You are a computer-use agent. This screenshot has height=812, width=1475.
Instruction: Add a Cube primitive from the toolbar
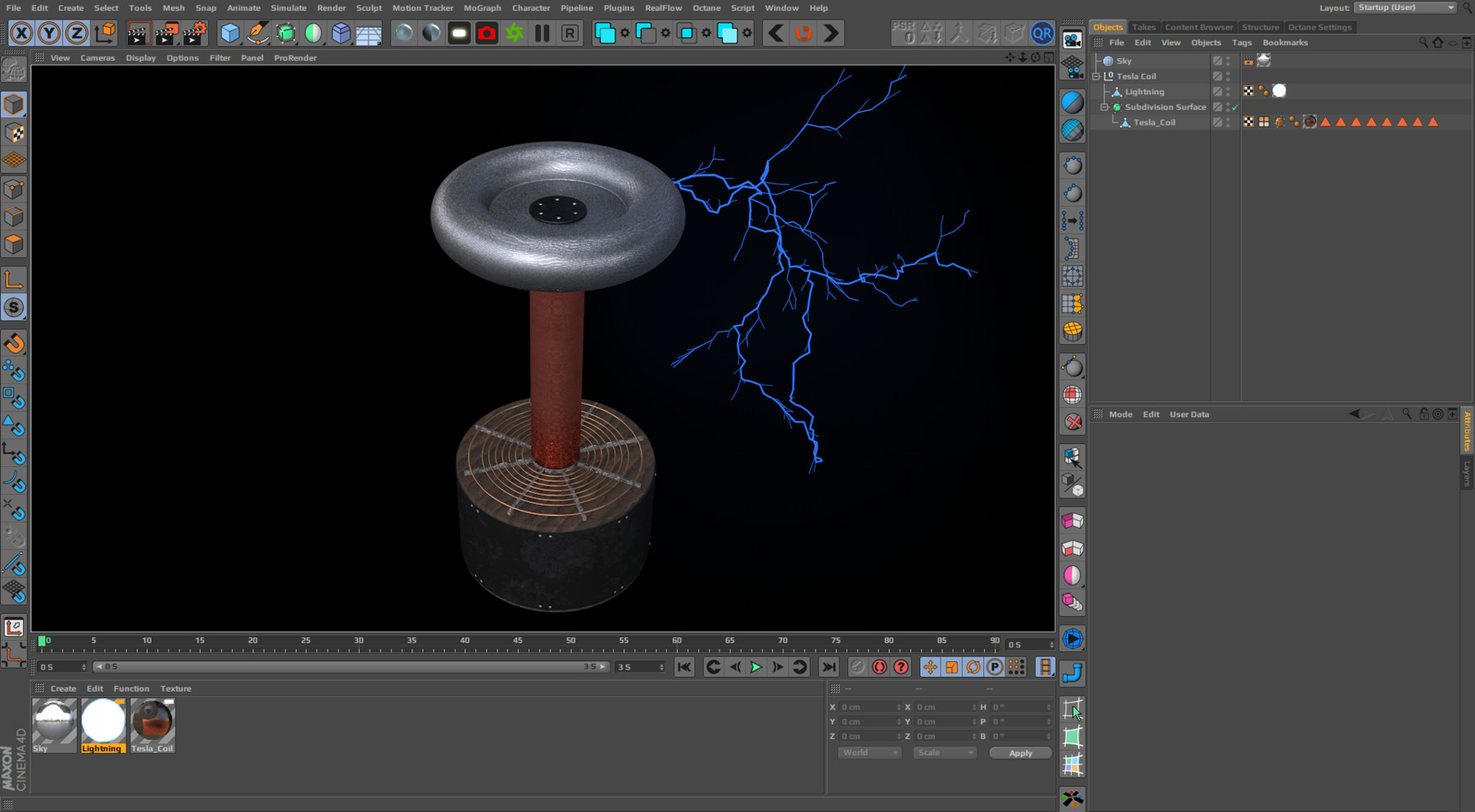230,33
